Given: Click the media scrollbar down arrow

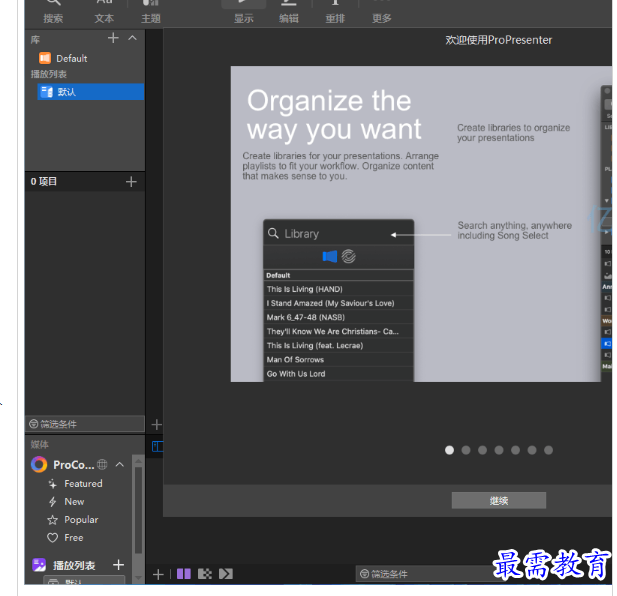Looking at the screenshot, I should coord(138,578).
